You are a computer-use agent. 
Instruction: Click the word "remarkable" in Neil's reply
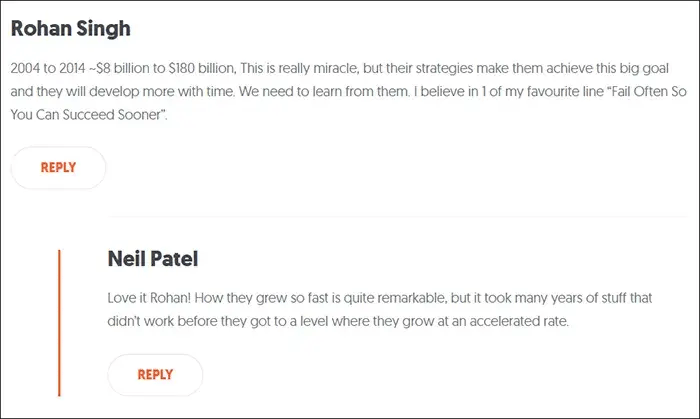[x=412, y=298]
